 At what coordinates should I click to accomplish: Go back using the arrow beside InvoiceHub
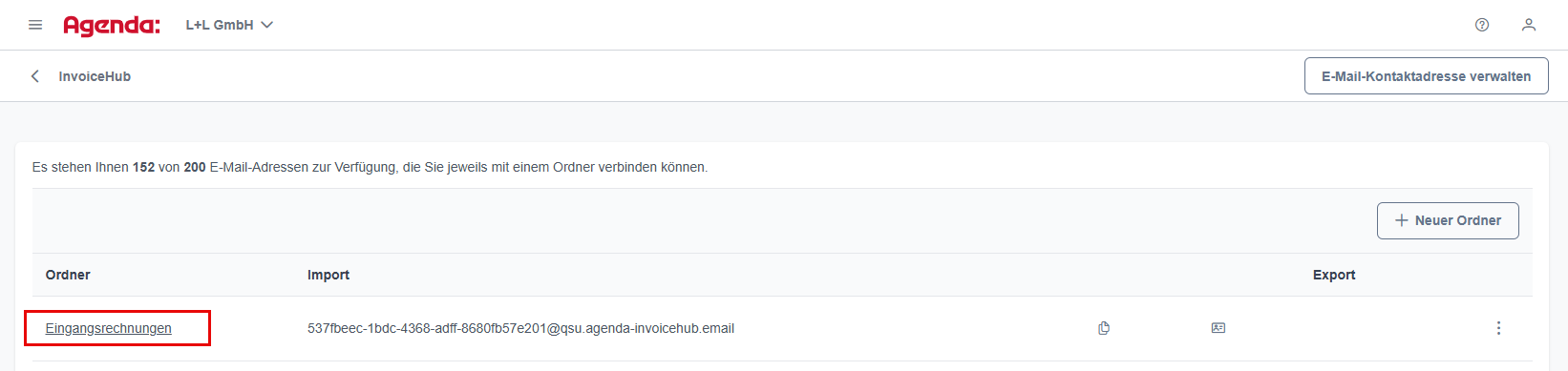tap(35, 76)
